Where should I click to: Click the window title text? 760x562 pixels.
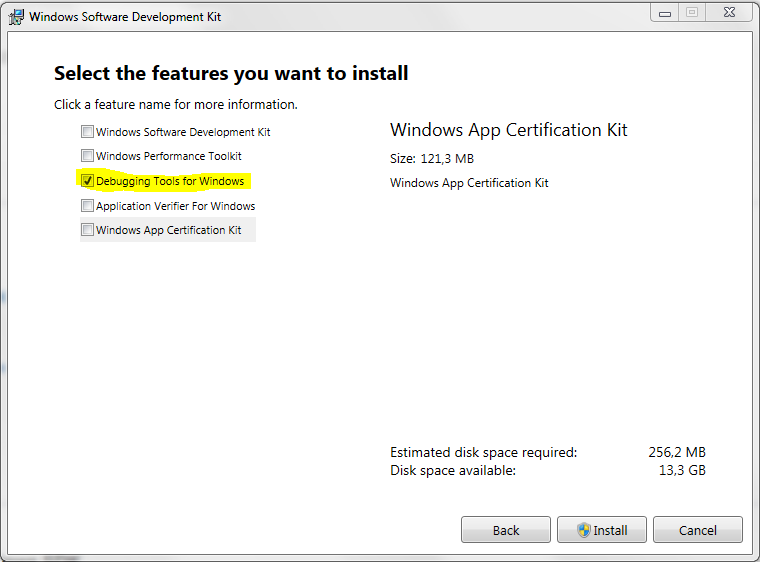(x=125, y=17)
